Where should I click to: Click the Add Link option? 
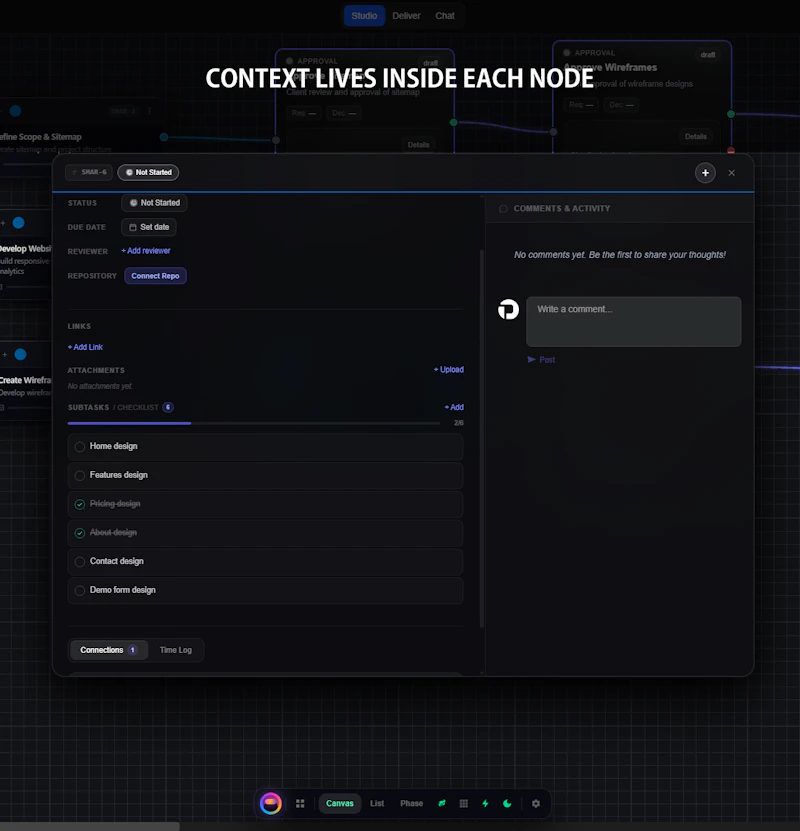click(x=85, y=347)
